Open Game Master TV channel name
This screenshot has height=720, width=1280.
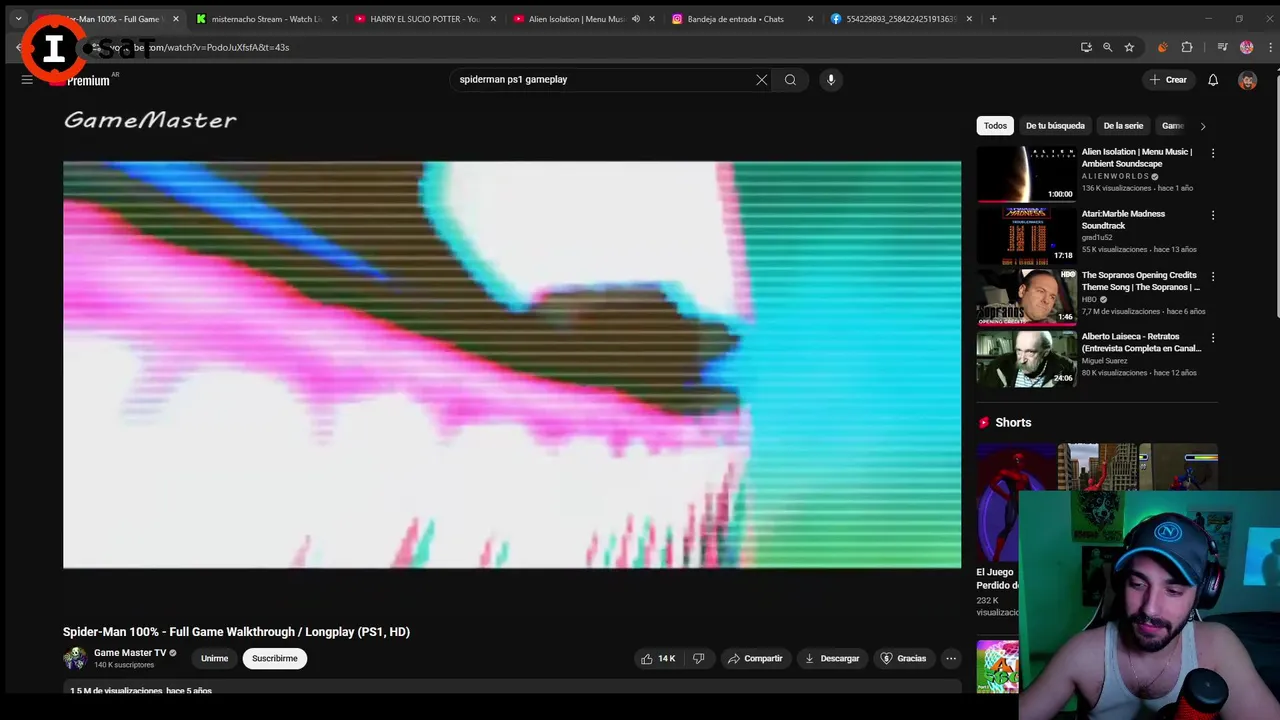click(x=130, y=653)
